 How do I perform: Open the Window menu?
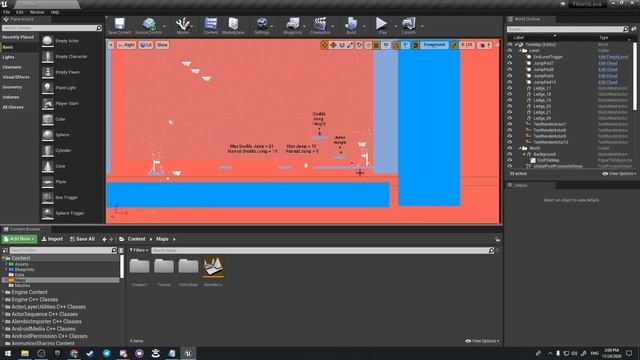point(37,12)
